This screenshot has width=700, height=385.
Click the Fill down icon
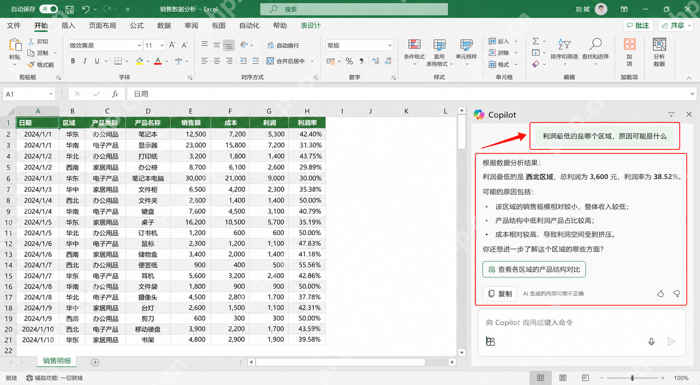point(536,53)
